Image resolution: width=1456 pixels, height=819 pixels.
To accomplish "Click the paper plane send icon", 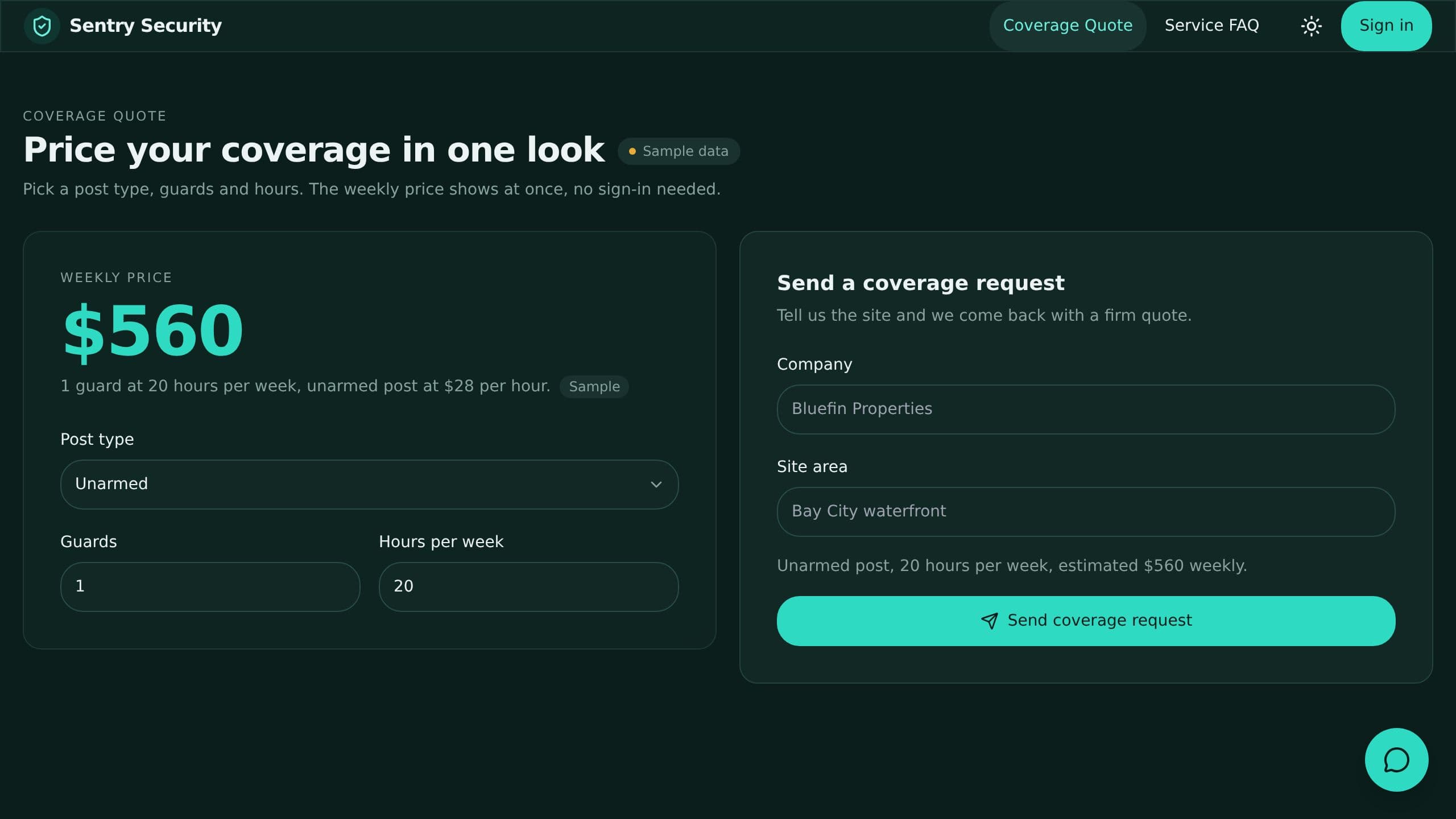I will [990, 621].
